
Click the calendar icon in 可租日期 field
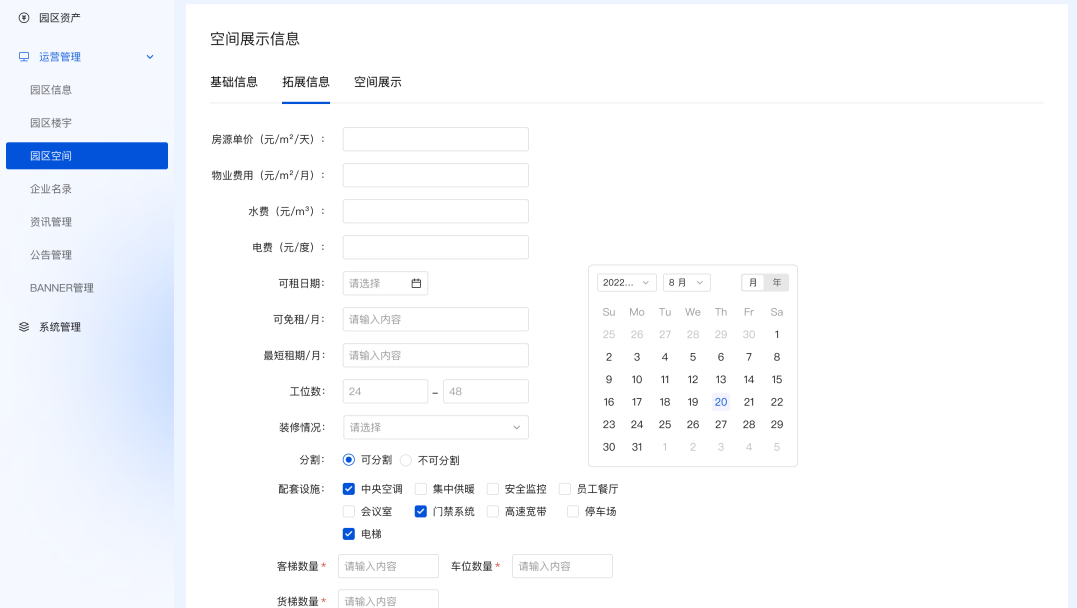coord(416,284)
